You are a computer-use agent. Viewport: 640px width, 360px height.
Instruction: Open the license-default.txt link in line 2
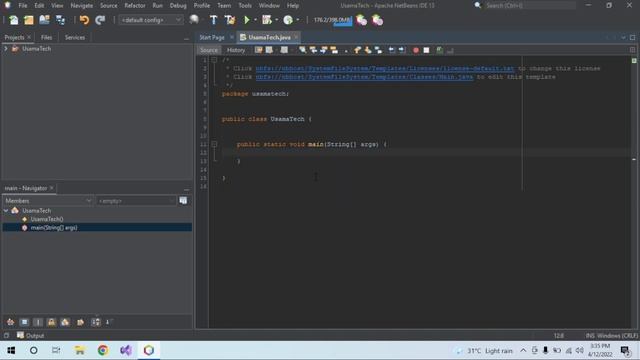[385, 68]
